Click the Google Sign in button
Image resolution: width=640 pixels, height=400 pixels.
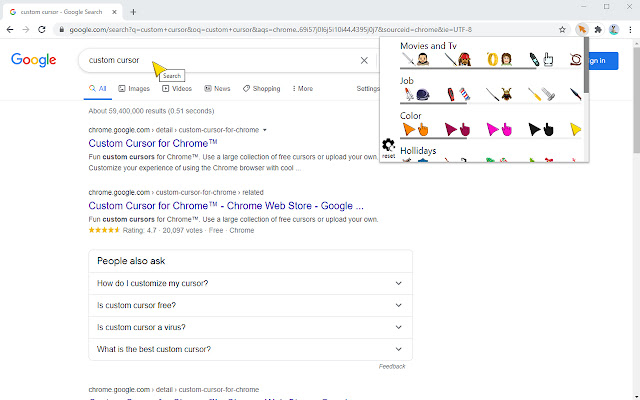point(602,61)
